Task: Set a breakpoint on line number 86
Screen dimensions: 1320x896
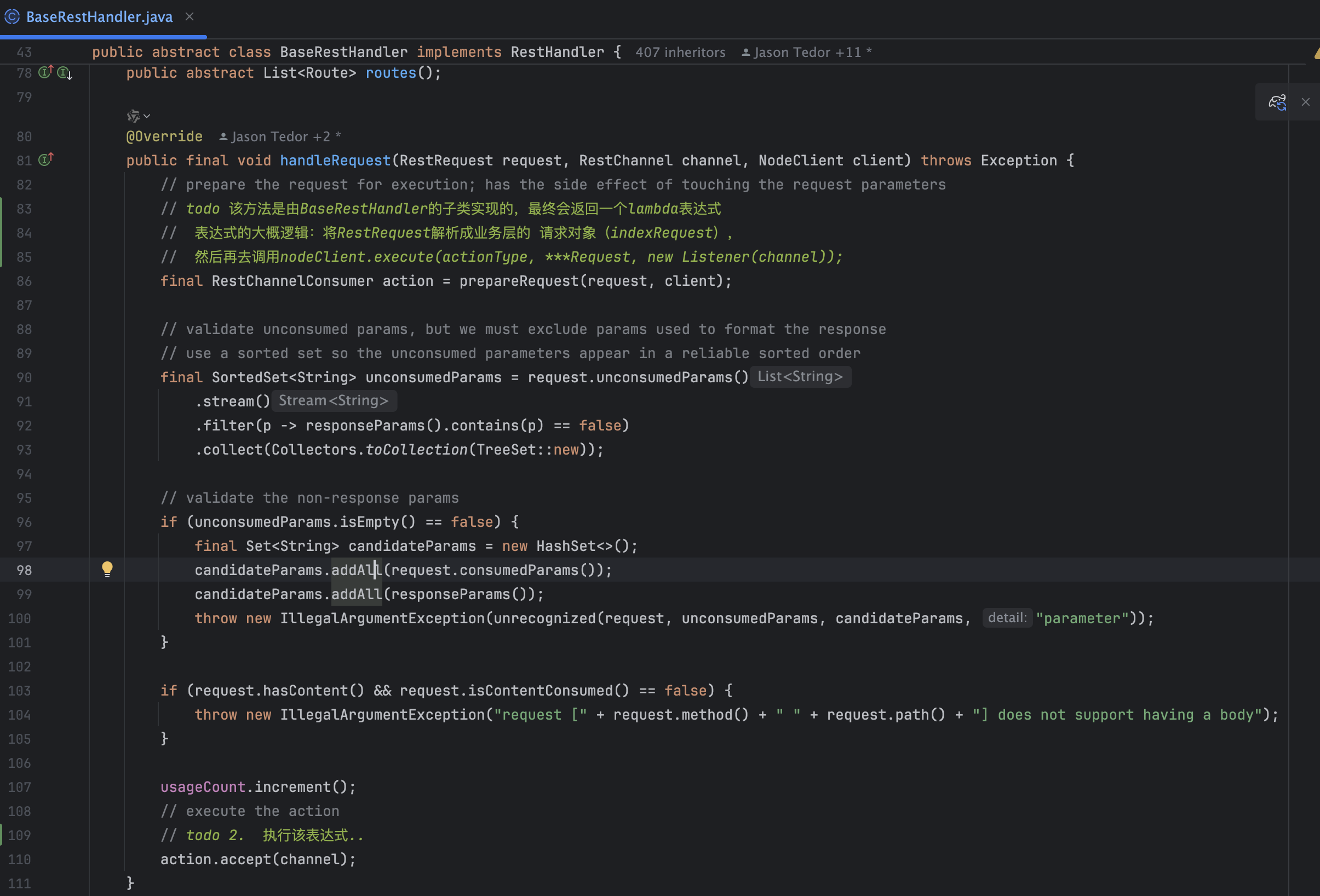Action: point(24,281)
